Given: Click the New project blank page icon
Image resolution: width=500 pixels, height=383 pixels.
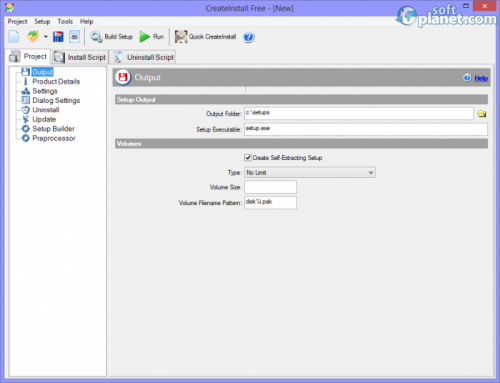Looking at the screenshot, I should 14,37.
